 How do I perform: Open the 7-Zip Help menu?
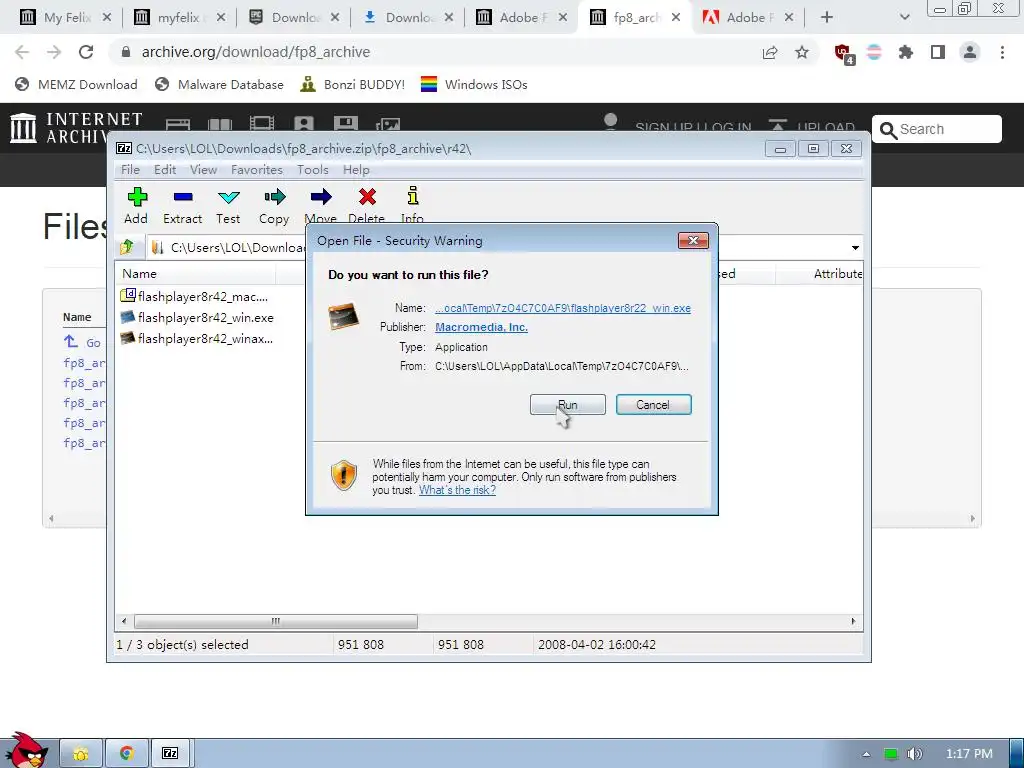click(x=356, y=170)
